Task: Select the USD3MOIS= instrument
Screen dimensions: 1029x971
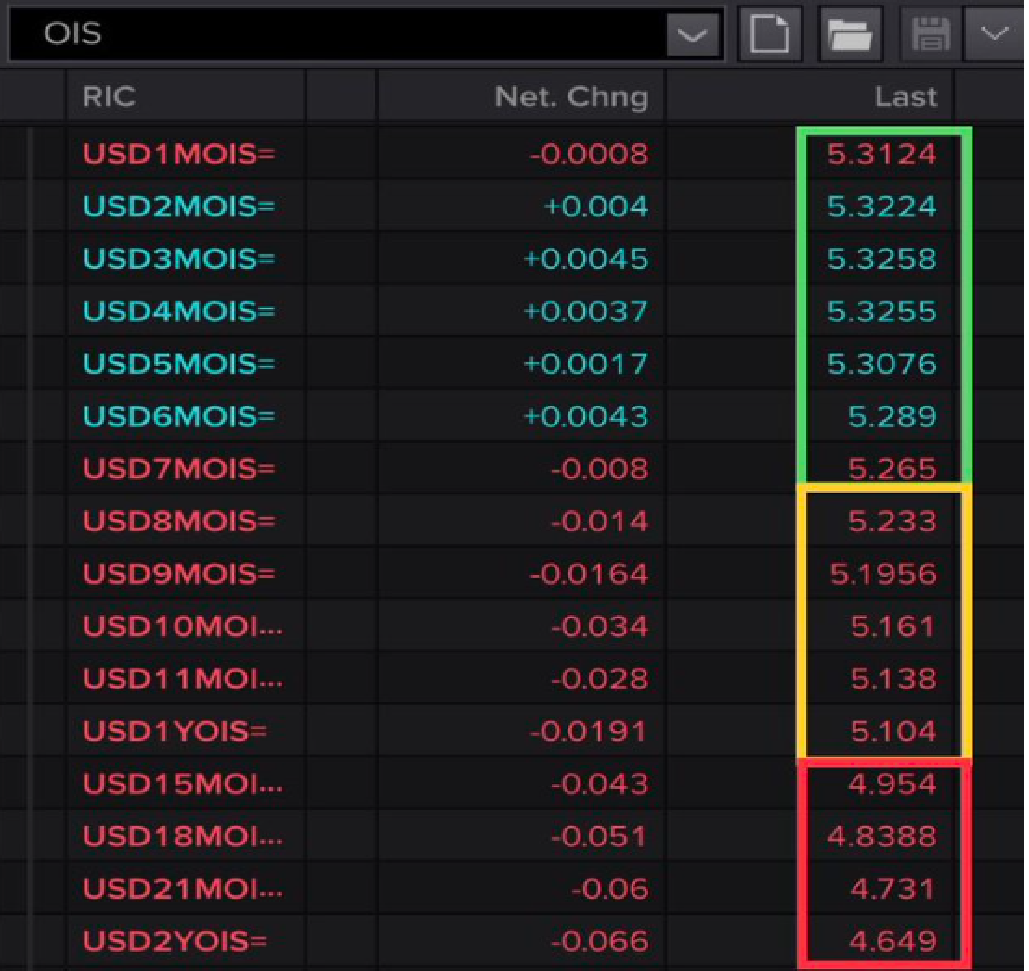Action: coord(178,259)
